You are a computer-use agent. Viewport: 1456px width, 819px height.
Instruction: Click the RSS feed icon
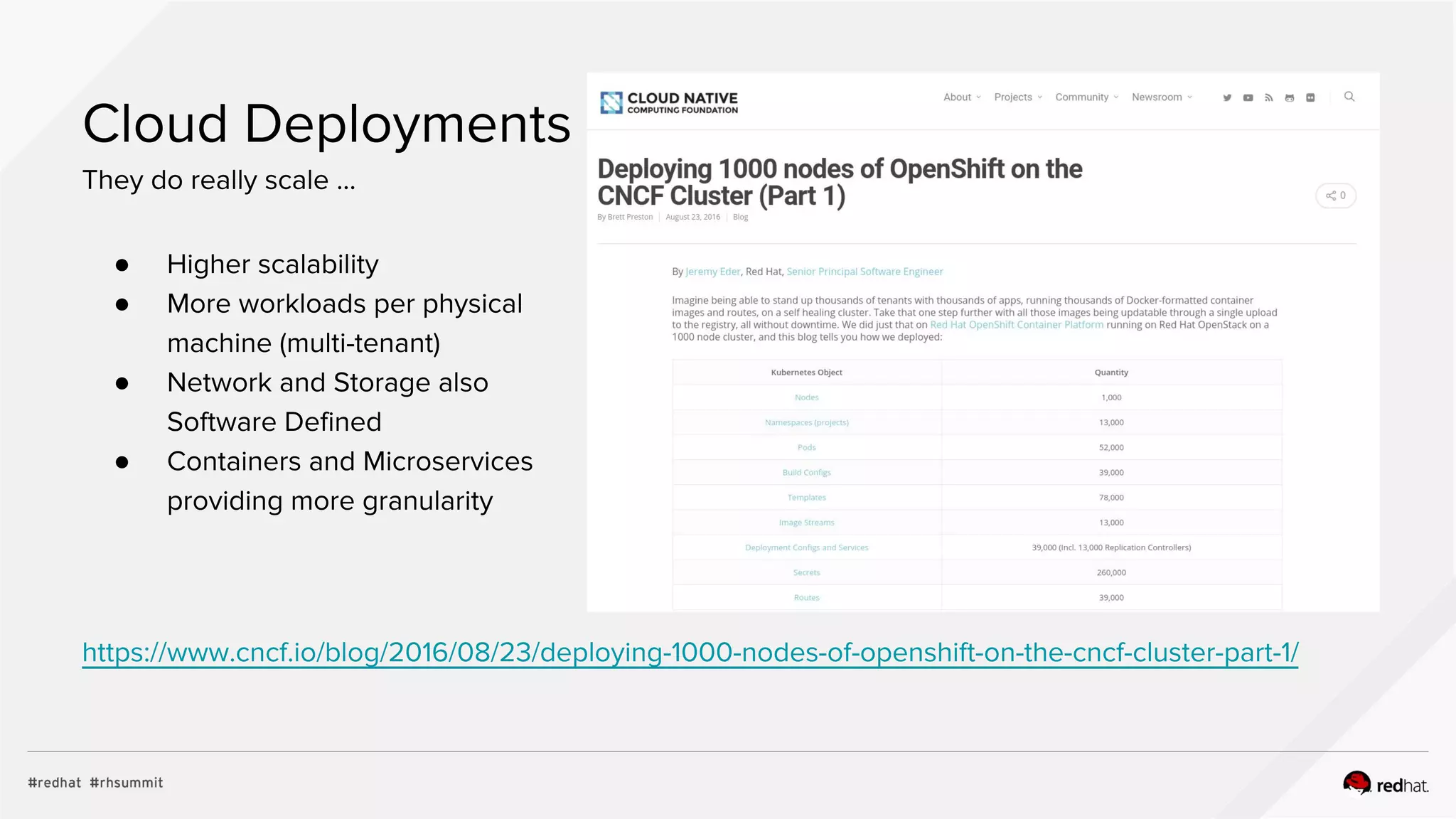[x=1268, y=97]
